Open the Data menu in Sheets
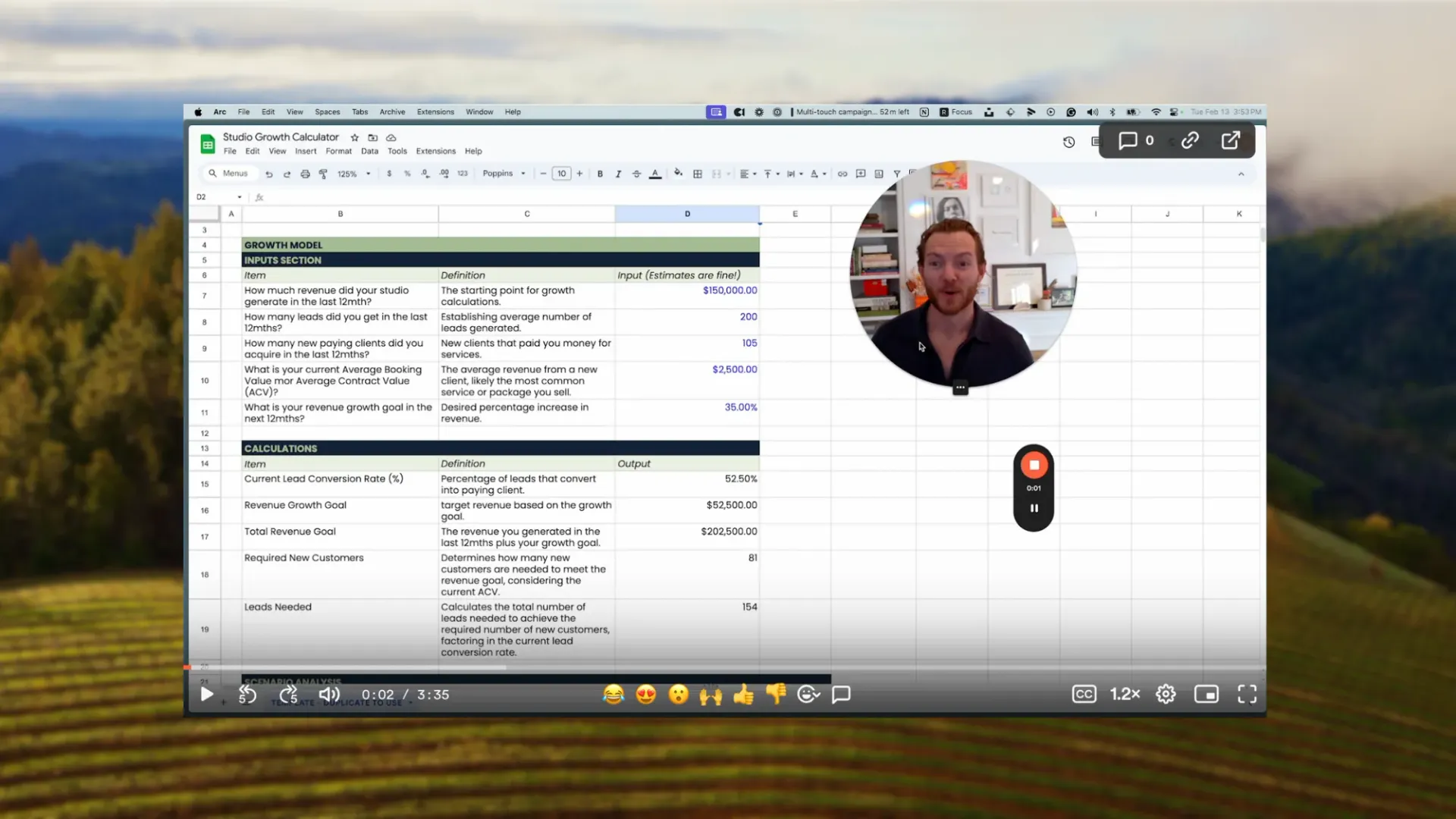The image size is (1456, 819). (x=369, y=151)
